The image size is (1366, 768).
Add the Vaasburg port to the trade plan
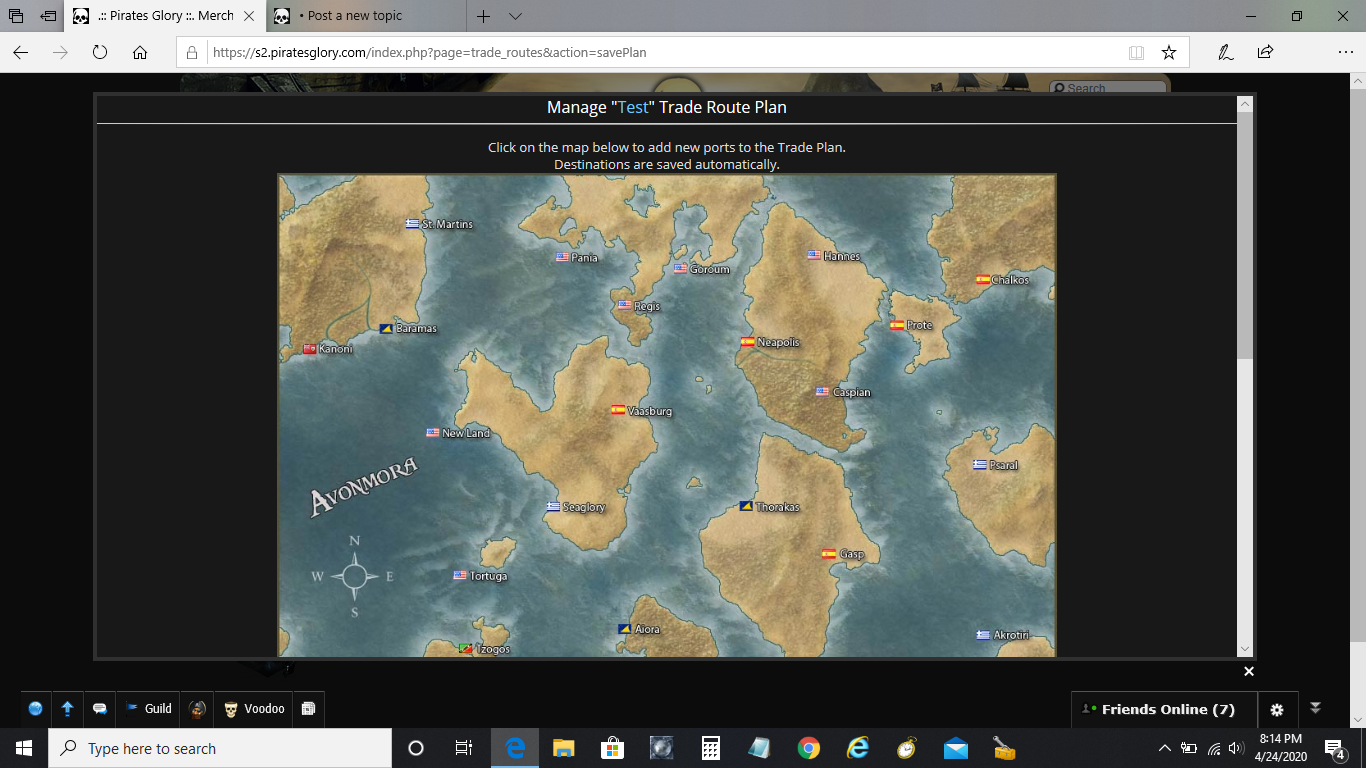(x=620, y=410)
